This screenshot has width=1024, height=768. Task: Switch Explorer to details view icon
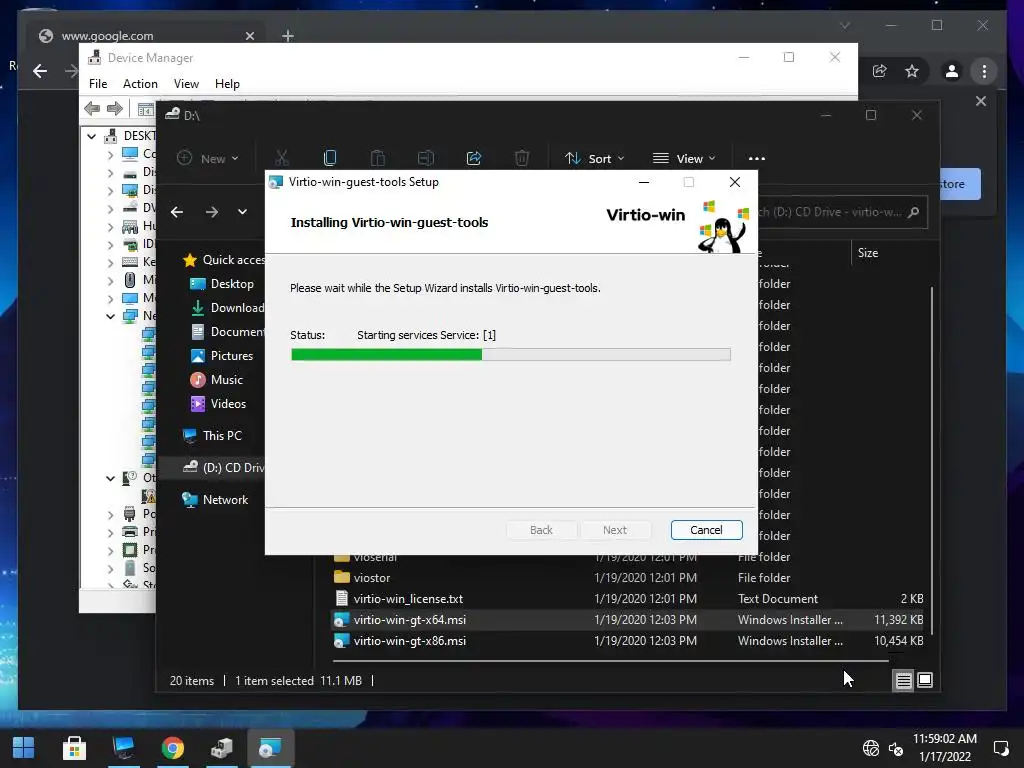[903, 680]
